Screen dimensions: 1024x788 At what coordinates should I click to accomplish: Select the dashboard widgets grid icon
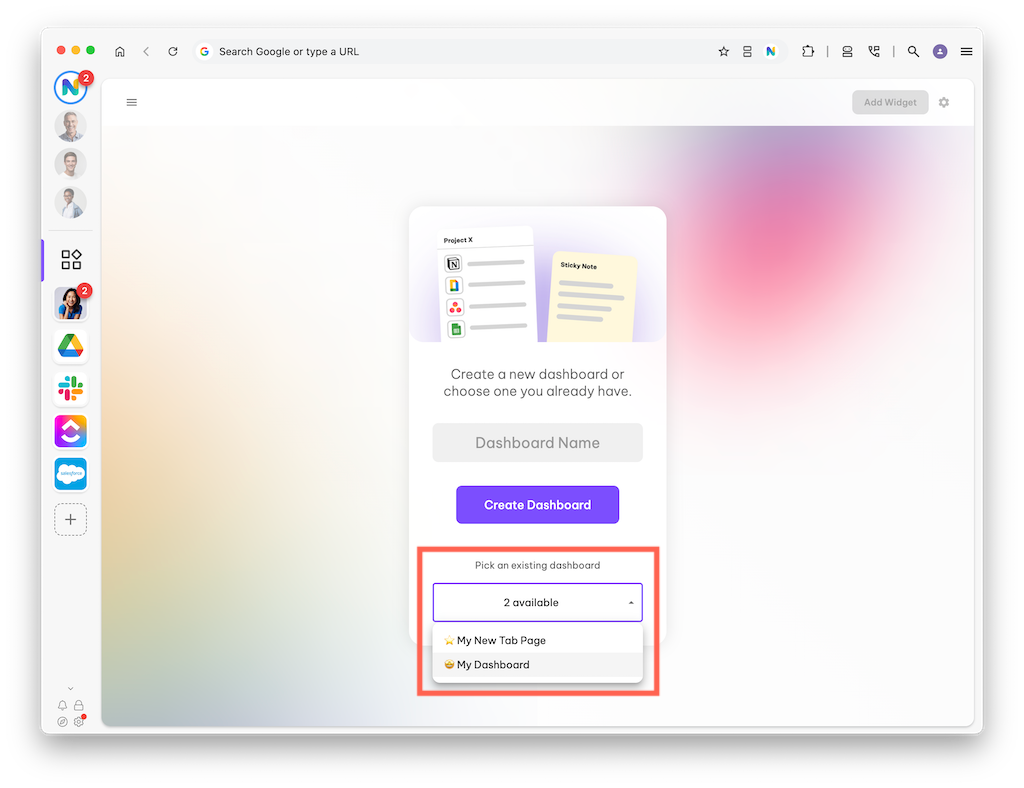coord(71,259)
